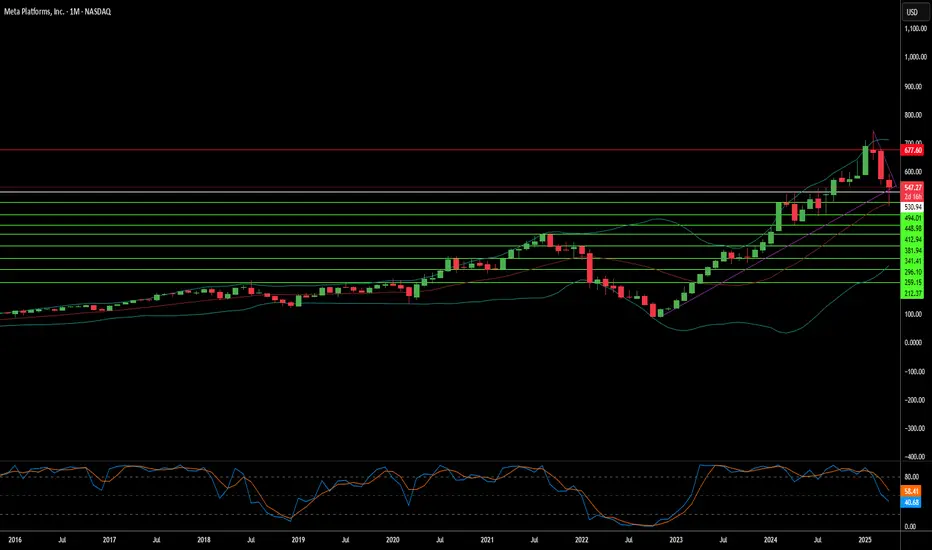
Task: Select the green 212.37 level label
Action: (x=912, y=294)
